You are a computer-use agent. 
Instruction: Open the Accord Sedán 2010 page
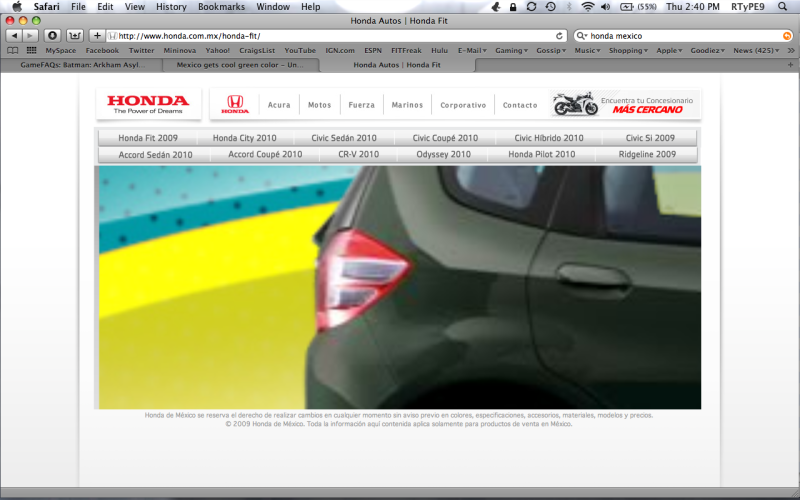tap(156, 155)
